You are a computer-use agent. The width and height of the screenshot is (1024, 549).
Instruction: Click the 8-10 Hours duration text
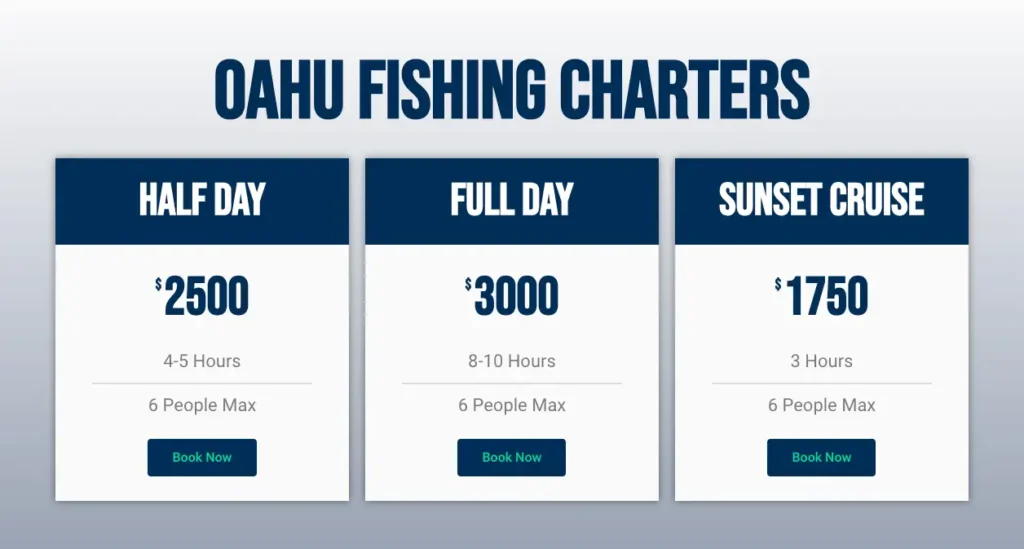(511, 361)
